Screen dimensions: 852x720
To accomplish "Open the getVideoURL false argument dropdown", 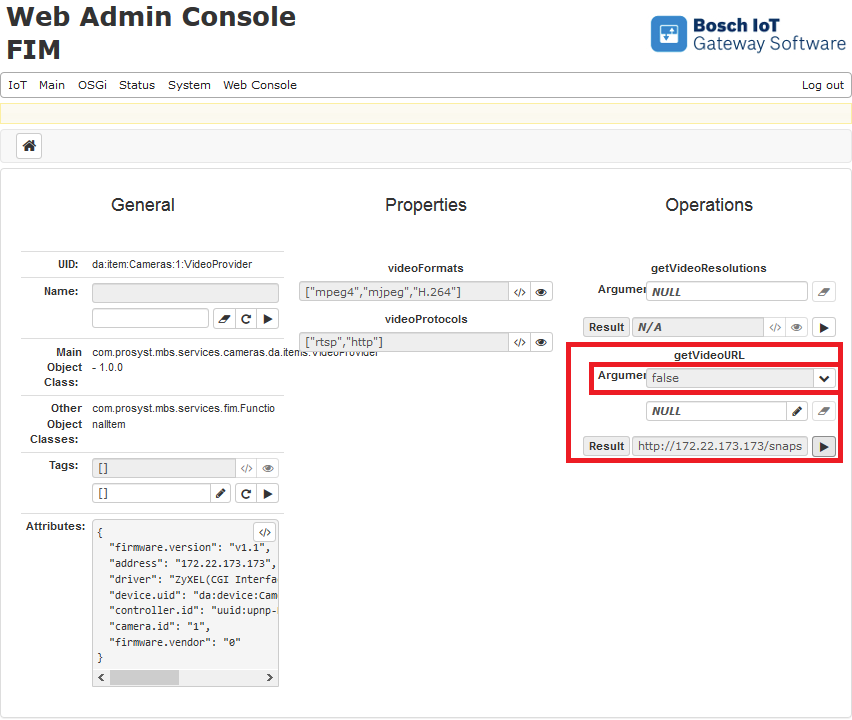I will (824, 378).
